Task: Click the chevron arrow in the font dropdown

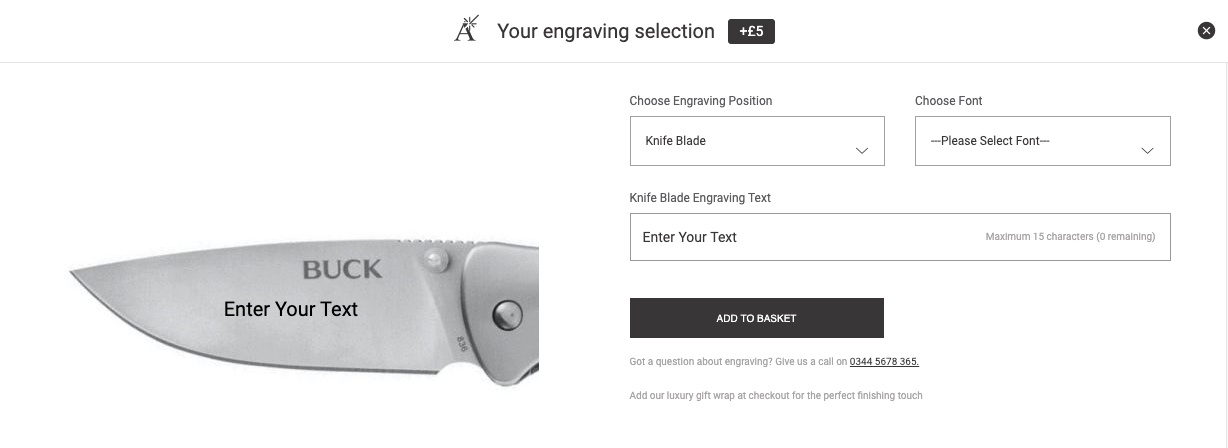Action: coord(1148,150)
